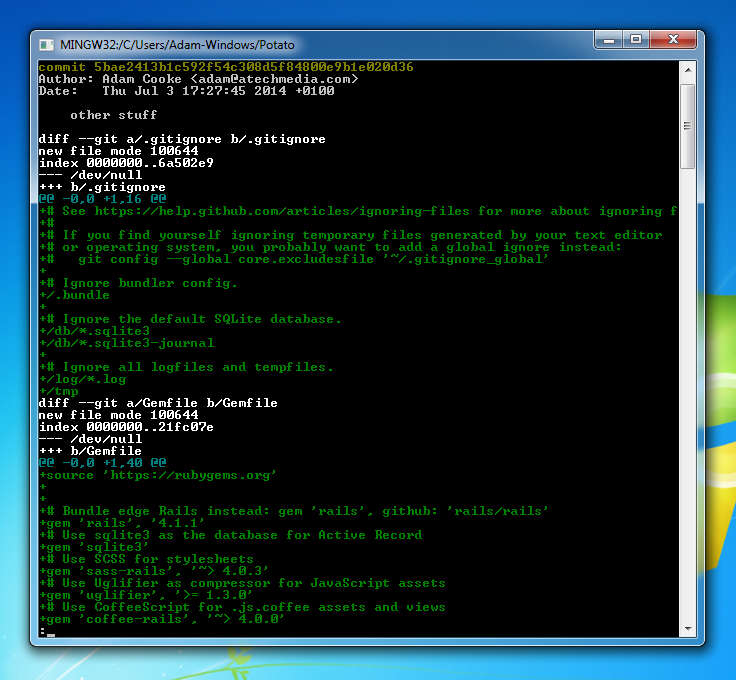This screenshot has height=680, width=736.
Task: Click the help.github.com ignoring-files URL line
Action: click(x=358, y=211)
